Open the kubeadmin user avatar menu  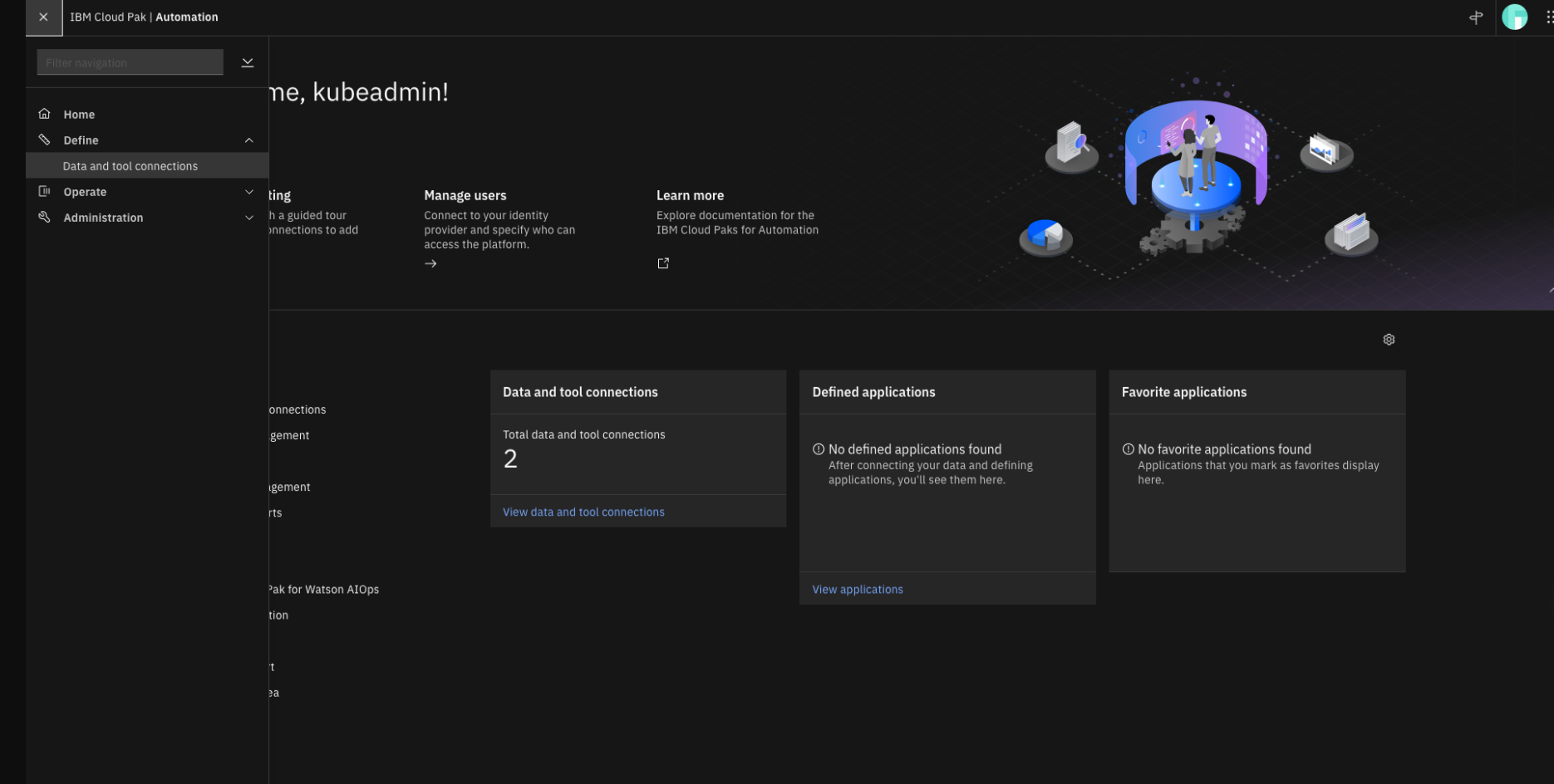tap(1515, 17)
